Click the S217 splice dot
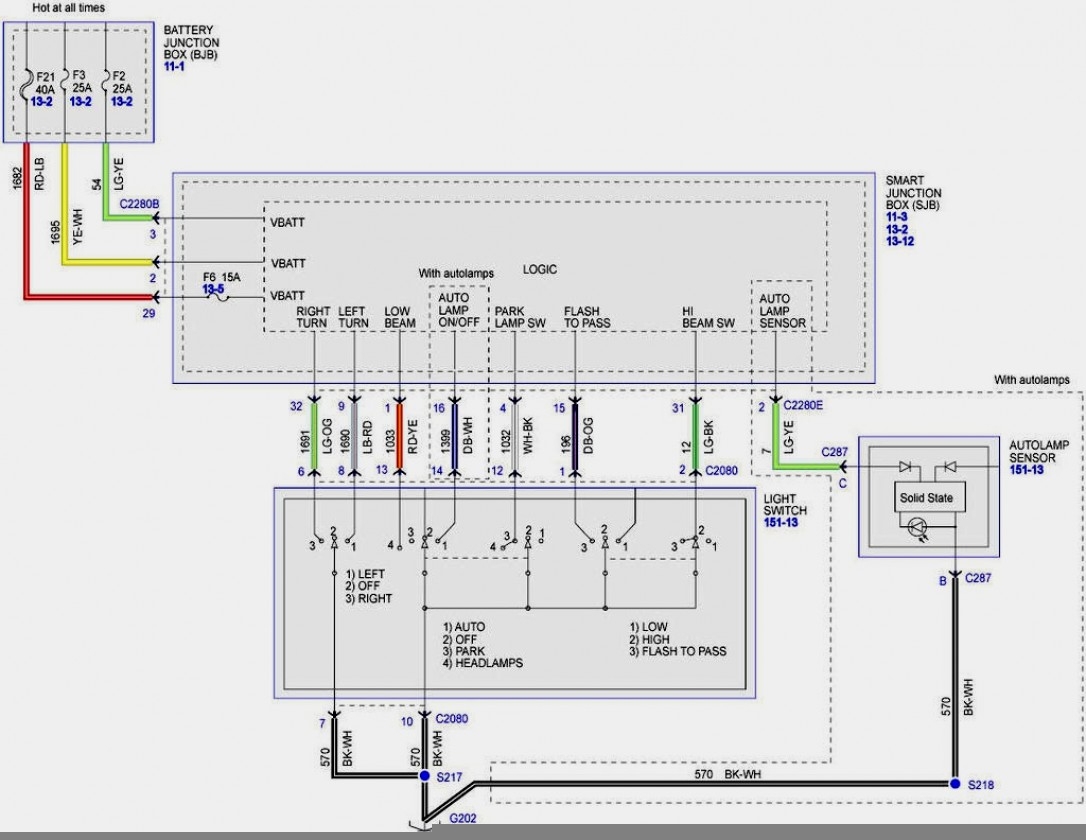 click(425, 776)
